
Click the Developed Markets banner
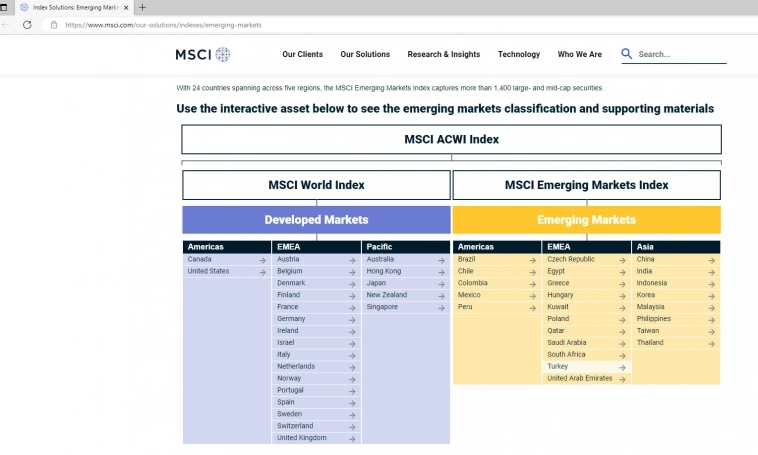[316, 220]
